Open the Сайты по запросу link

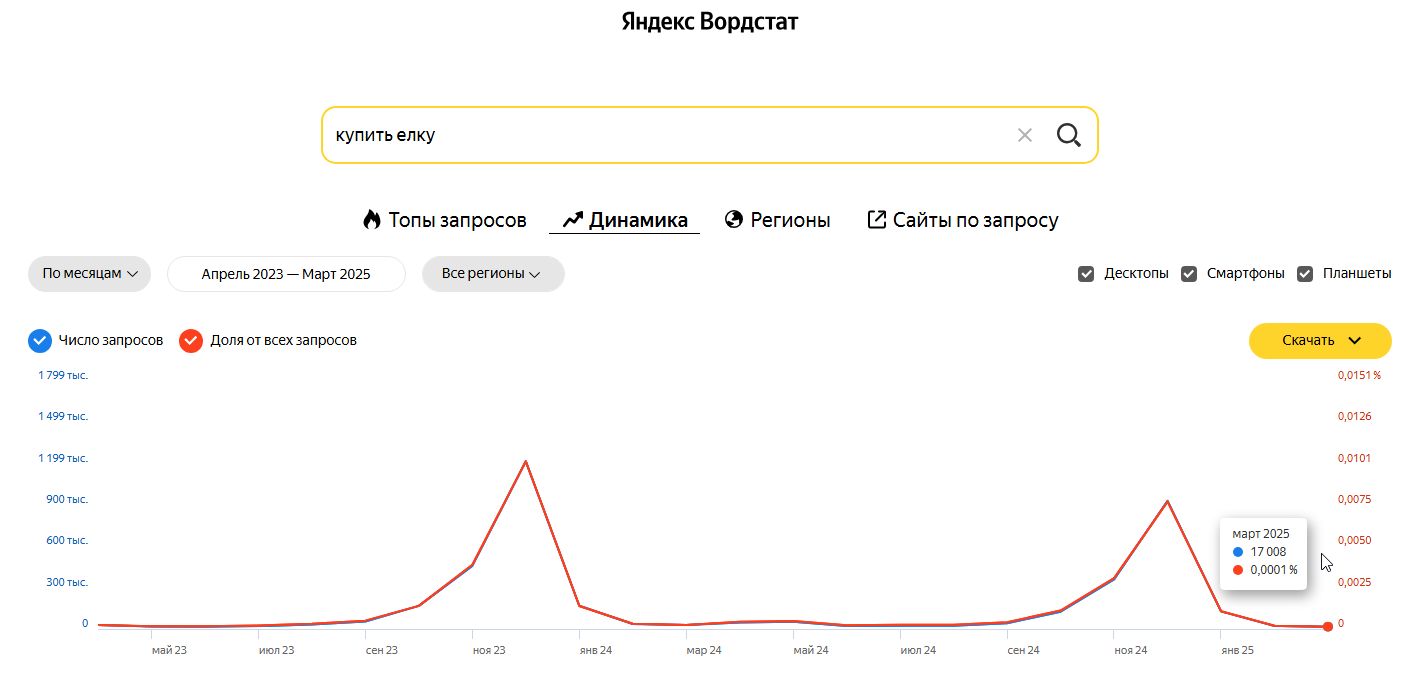(x=975, y=220)
